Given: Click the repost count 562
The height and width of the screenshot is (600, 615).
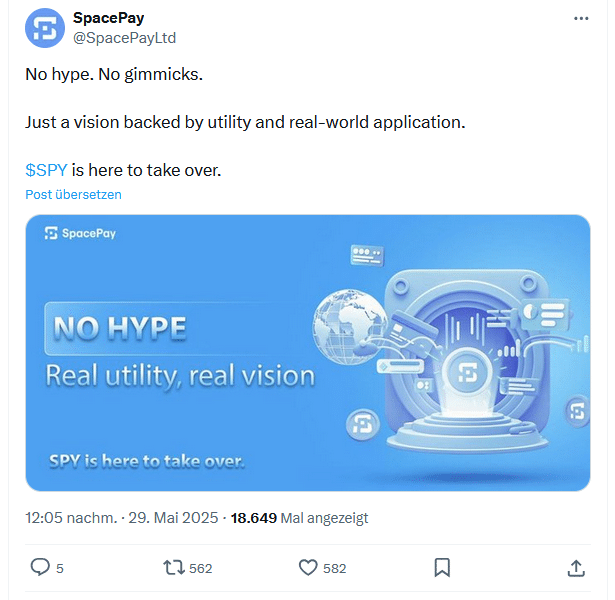Looking at the screenshot, I should [201, 568].
